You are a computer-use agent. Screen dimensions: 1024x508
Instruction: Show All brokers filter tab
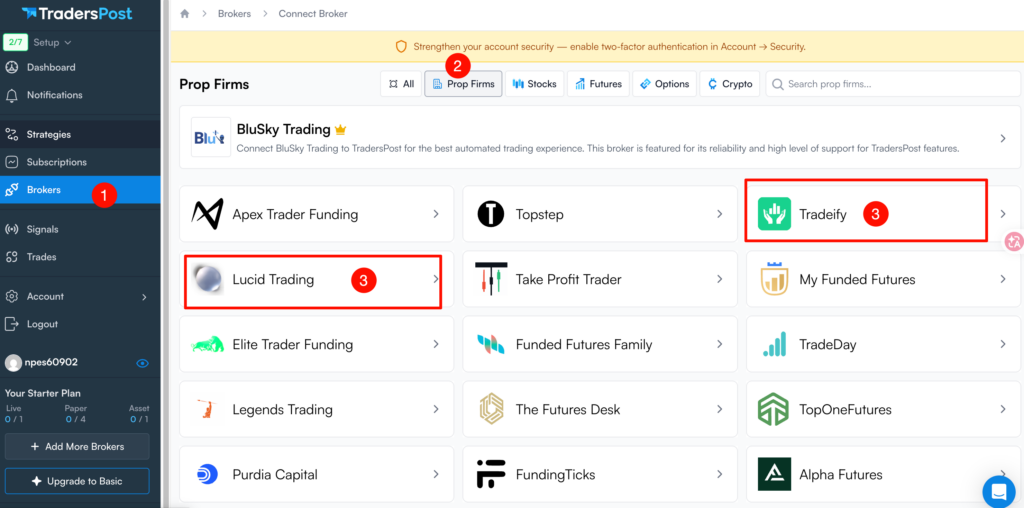click(x=399, y=84)
